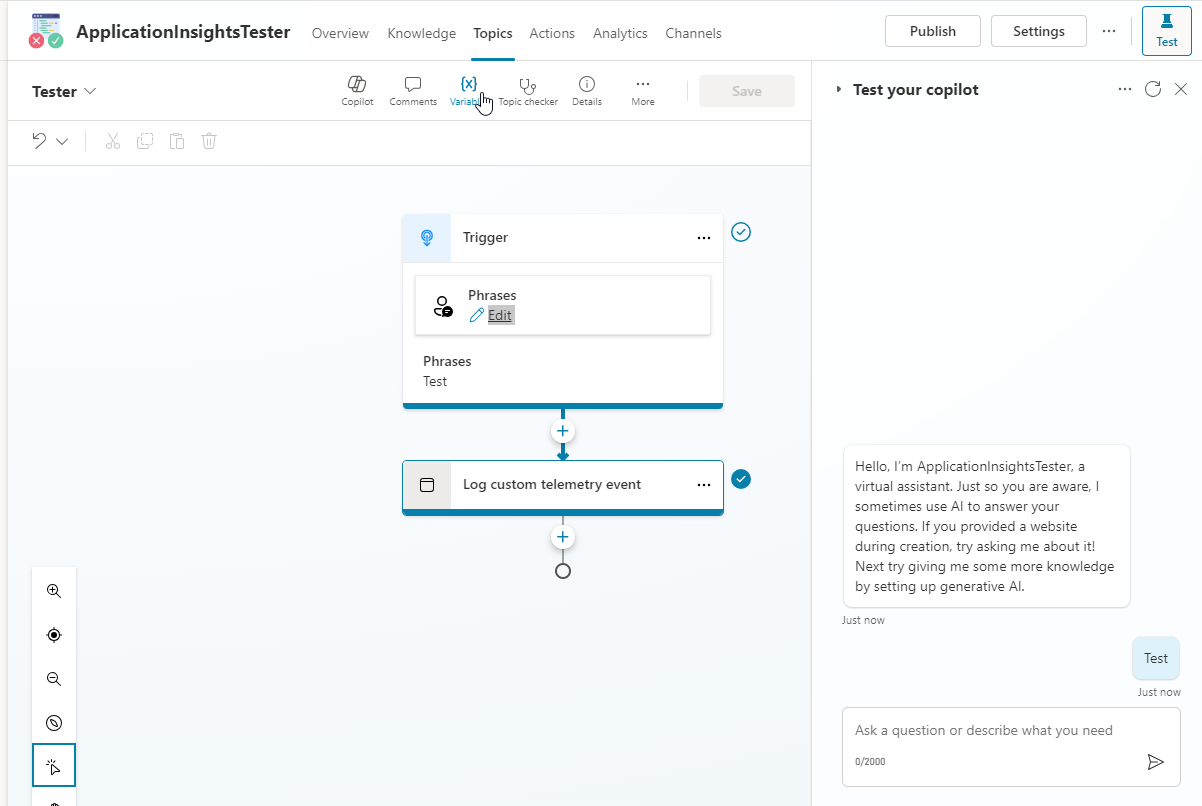The width and height of the screenshot is (1202, 806).
Task: Open the undo history dropdown arrow
Action: click(x=58, y=140)
